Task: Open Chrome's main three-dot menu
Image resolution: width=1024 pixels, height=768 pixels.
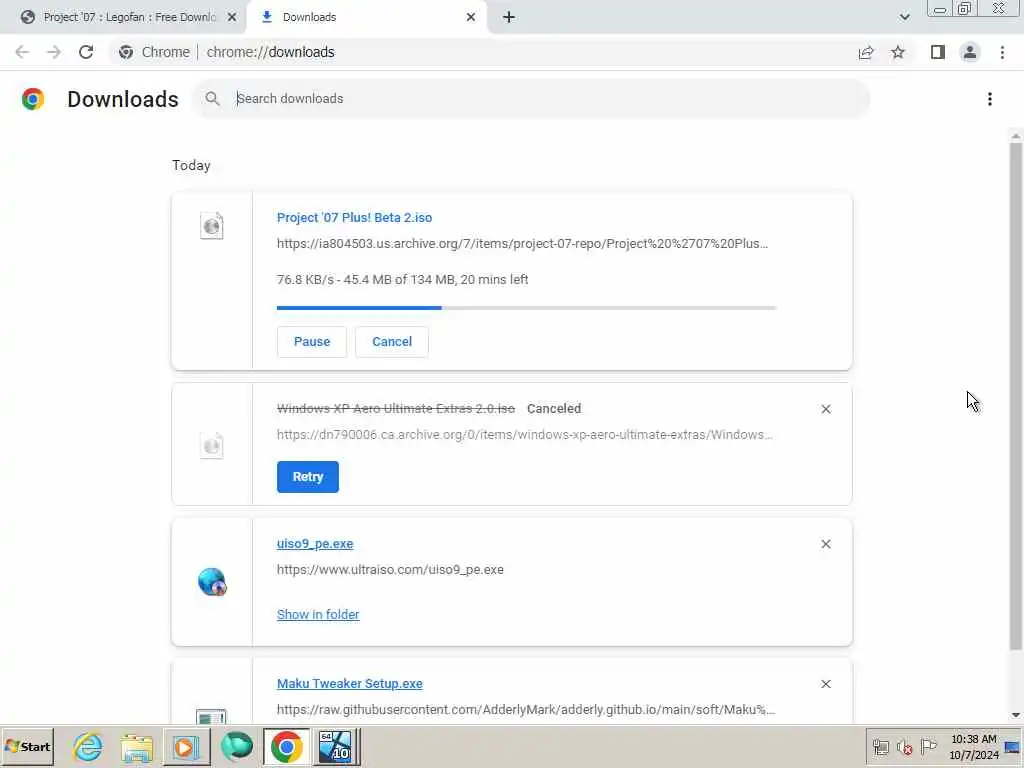Action: click(x=1002, y=52)
